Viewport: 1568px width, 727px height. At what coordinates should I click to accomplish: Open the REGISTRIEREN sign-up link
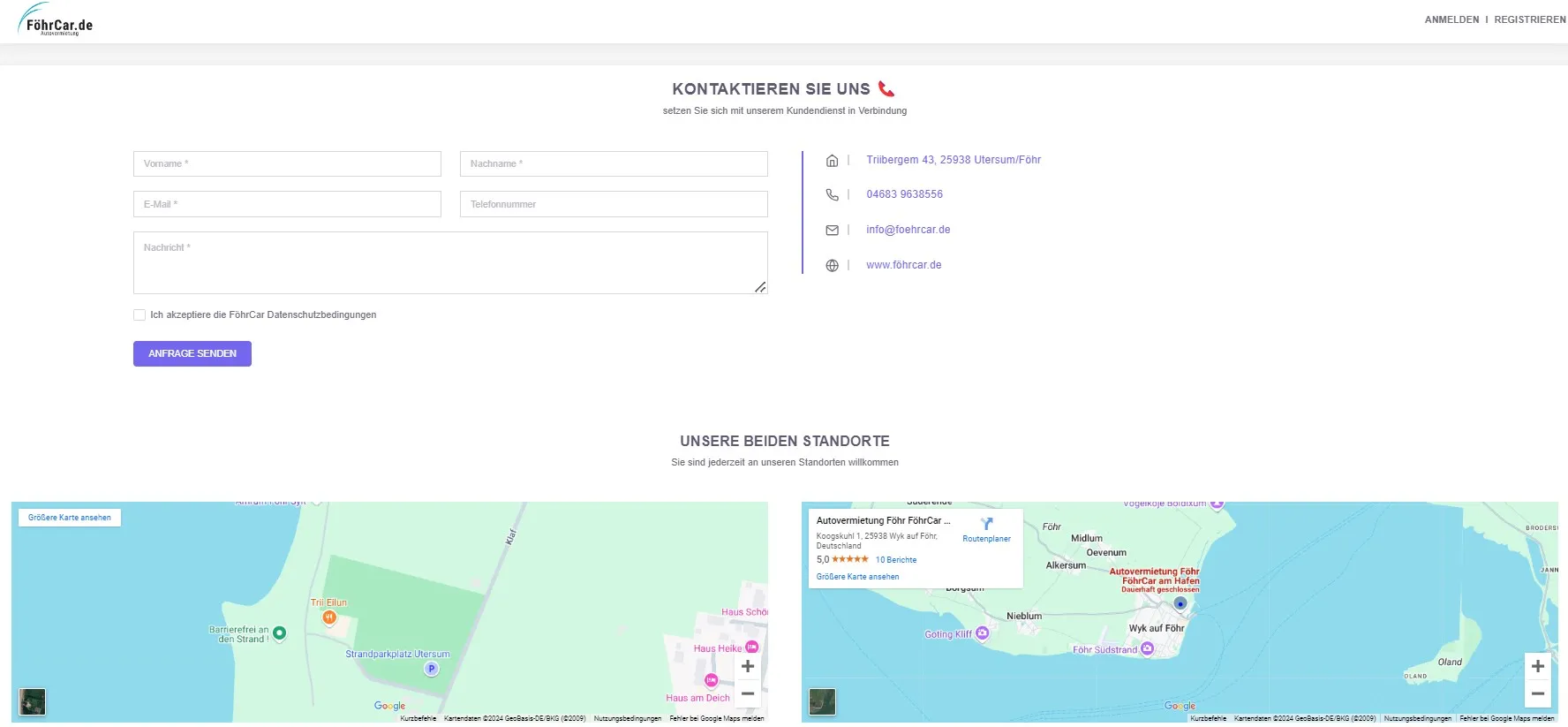click(x=1530, y=19)
